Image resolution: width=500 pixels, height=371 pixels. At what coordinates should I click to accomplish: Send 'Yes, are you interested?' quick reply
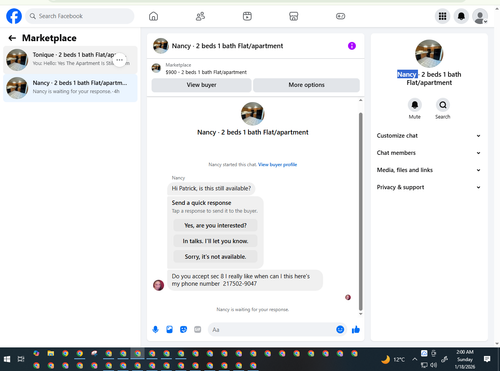[x=215, y=226]
